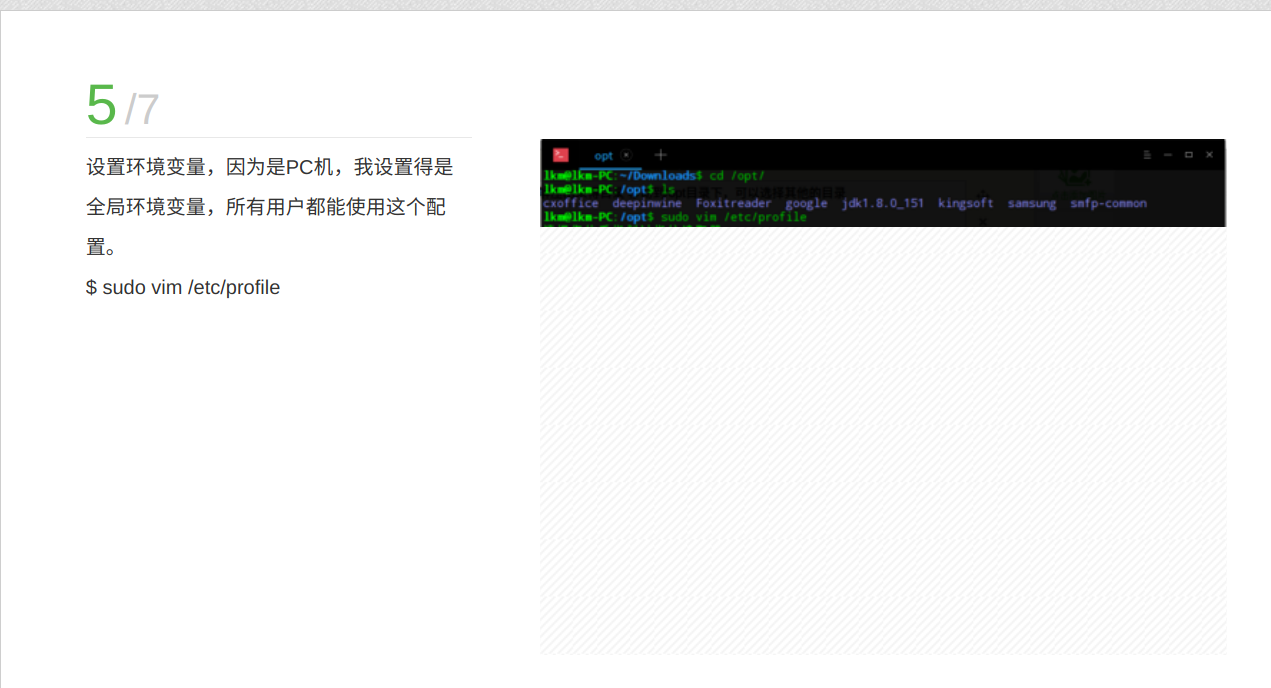Click the sudo vim /etc/profile slide text
This screenshot has width=1271, height=688.
[183, 287]
